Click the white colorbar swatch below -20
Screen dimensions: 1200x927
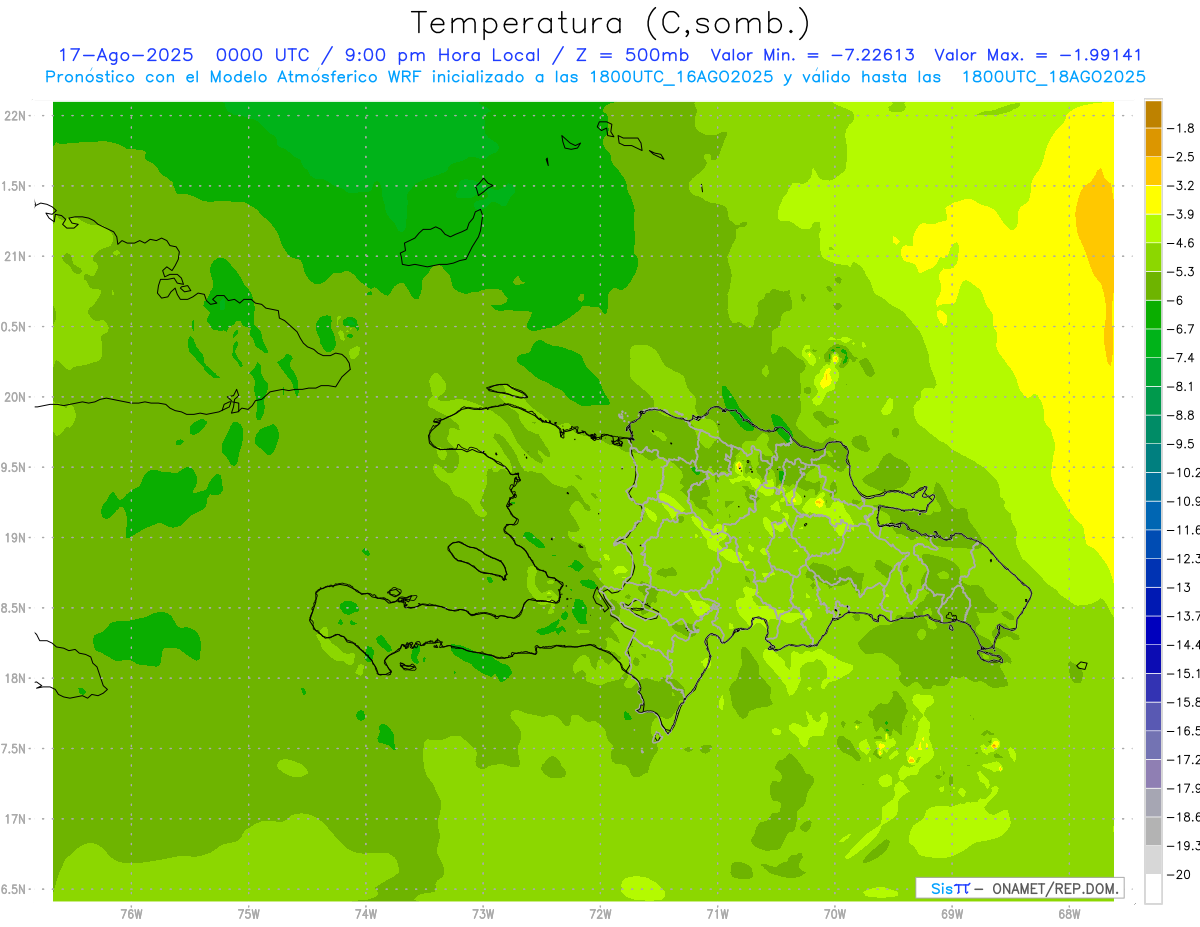(x=1154, y=888)
